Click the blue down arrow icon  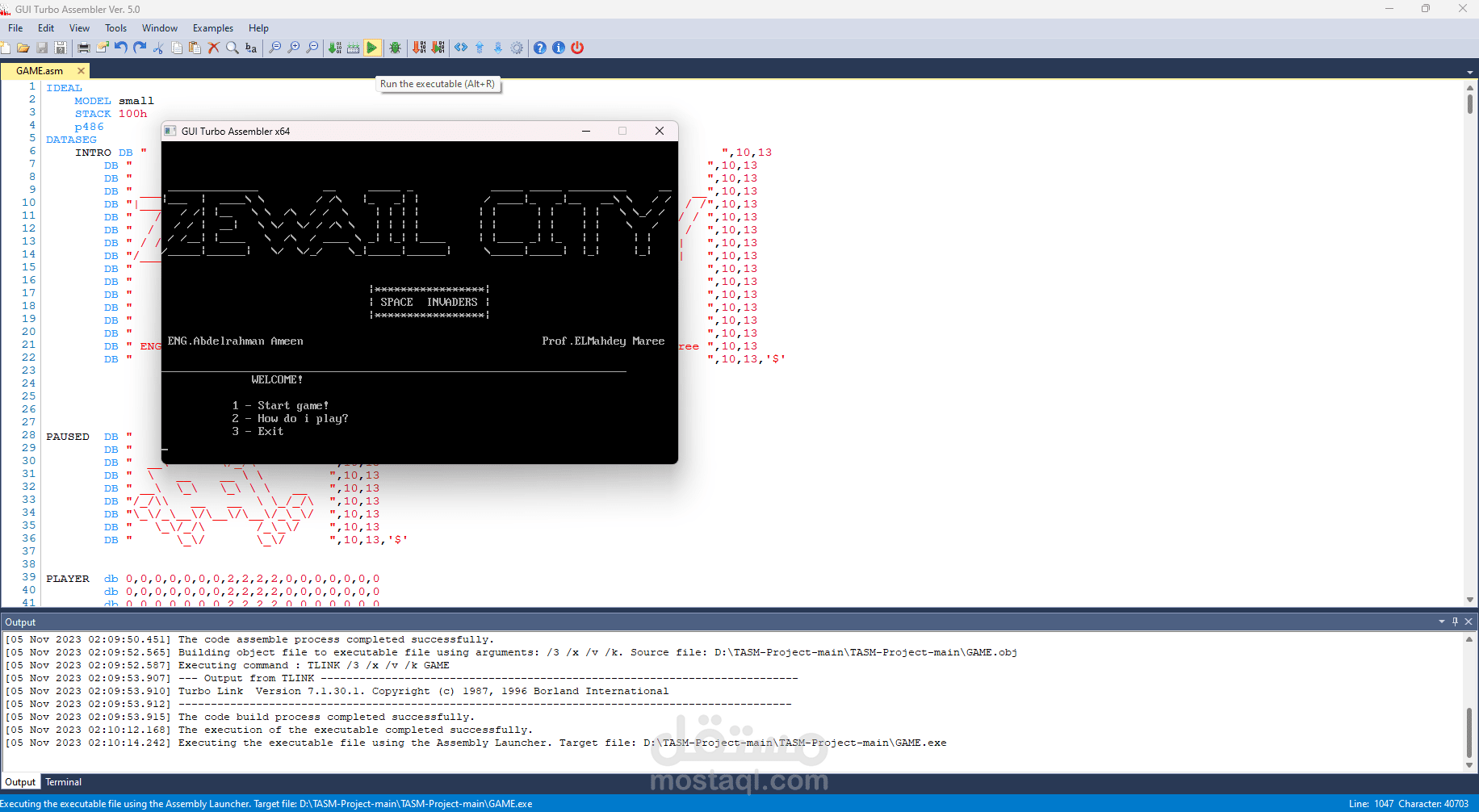[498, 48]
